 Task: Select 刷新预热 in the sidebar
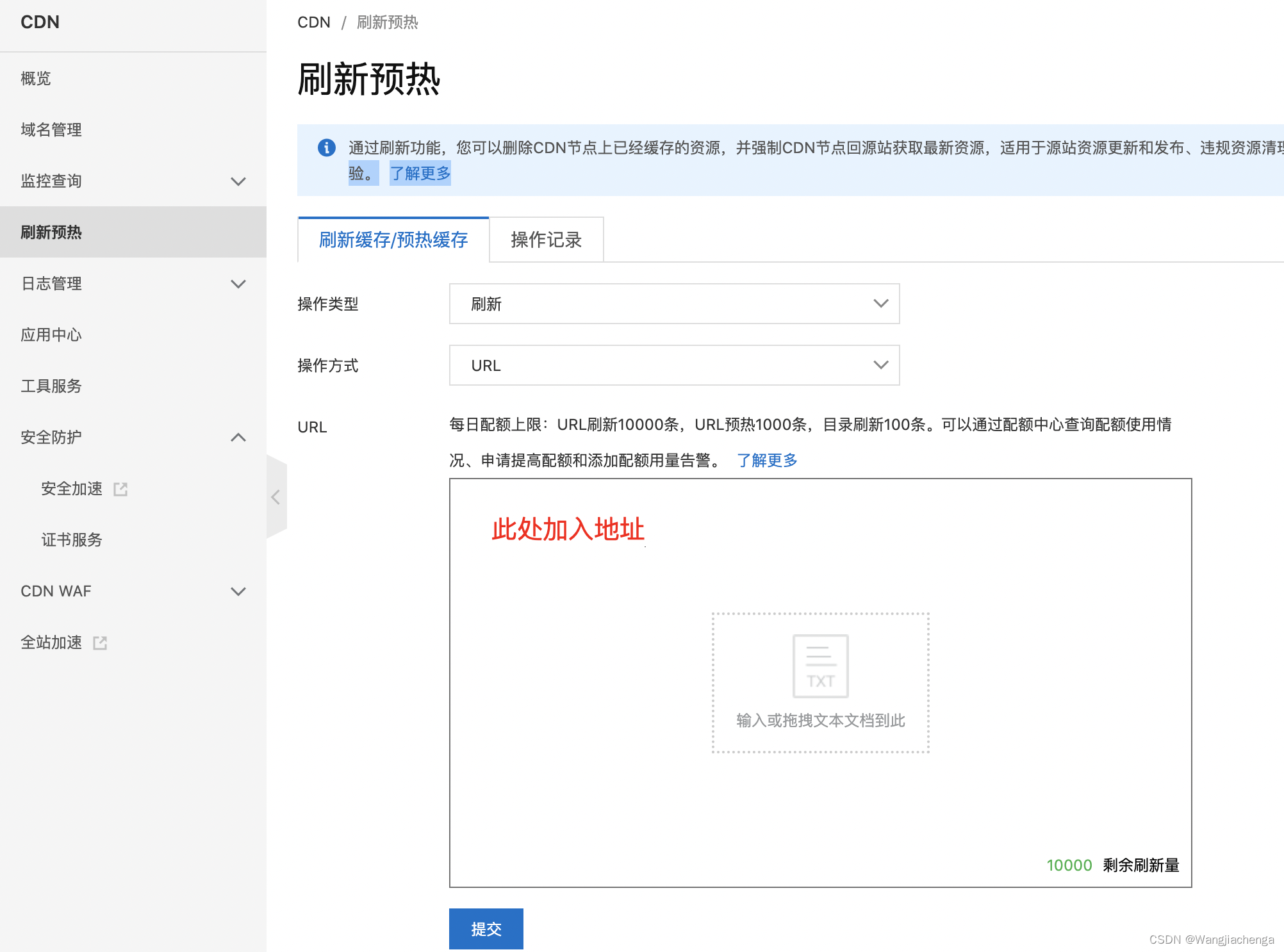(x=133, y=232)
